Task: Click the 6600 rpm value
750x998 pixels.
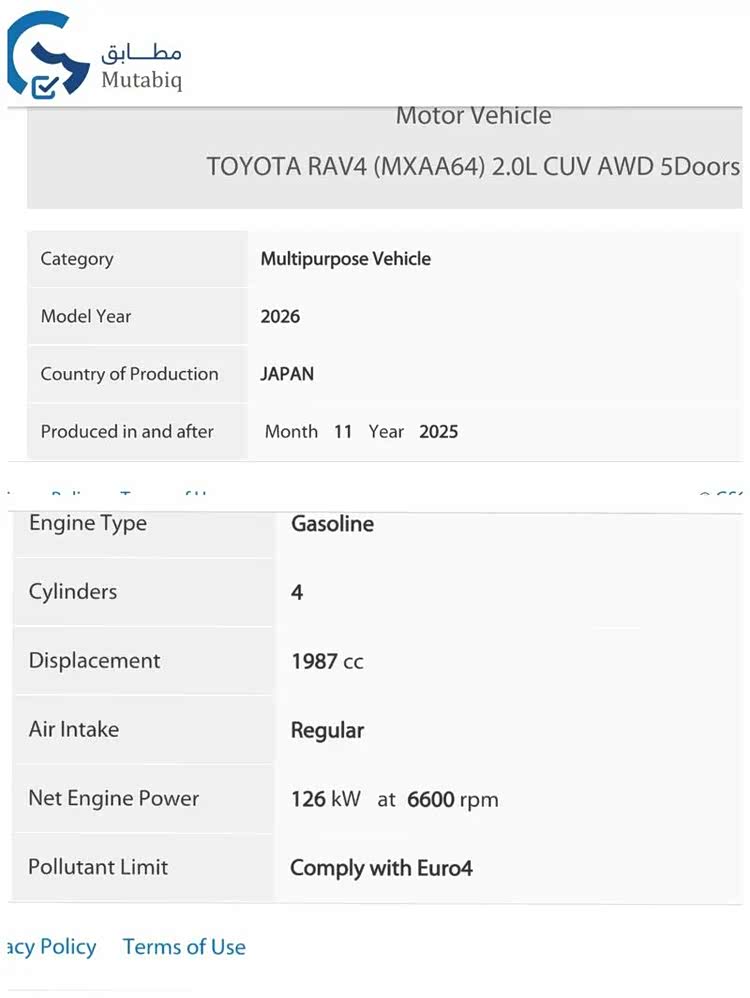Action: click(452, 799)
